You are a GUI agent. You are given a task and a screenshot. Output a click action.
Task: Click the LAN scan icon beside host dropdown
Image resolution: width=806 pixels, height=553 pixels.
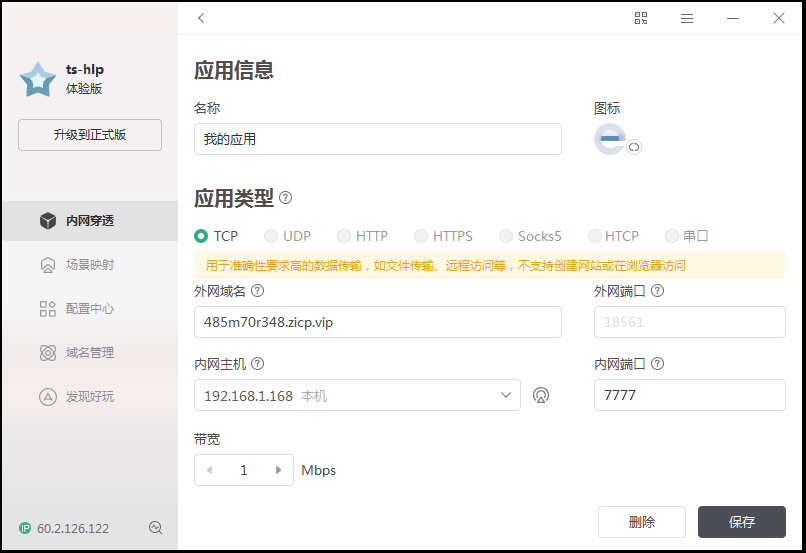pyautogui.click(x=541, y=395)
